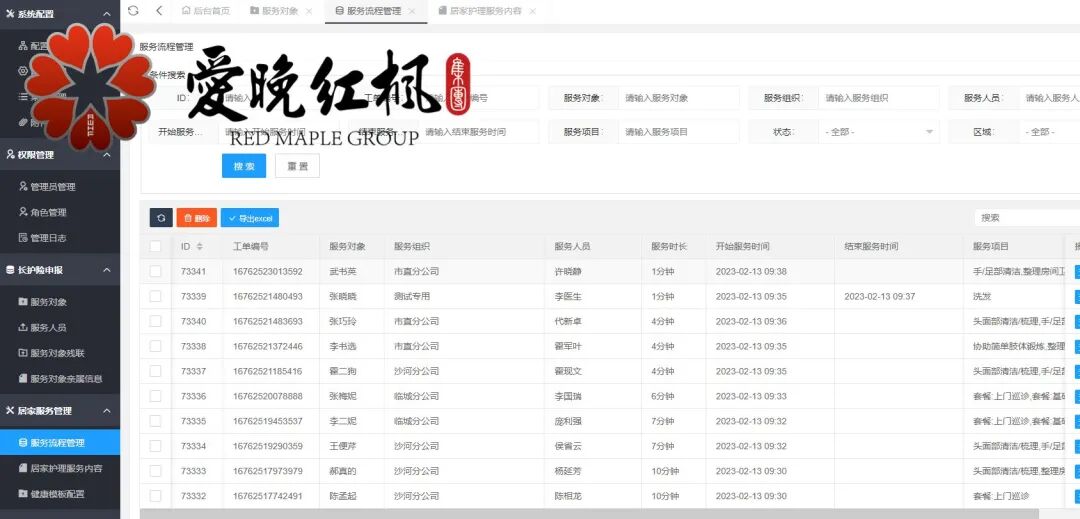
Task: Click the 长护险申报 section database icon
Action: tap(10, 270)
